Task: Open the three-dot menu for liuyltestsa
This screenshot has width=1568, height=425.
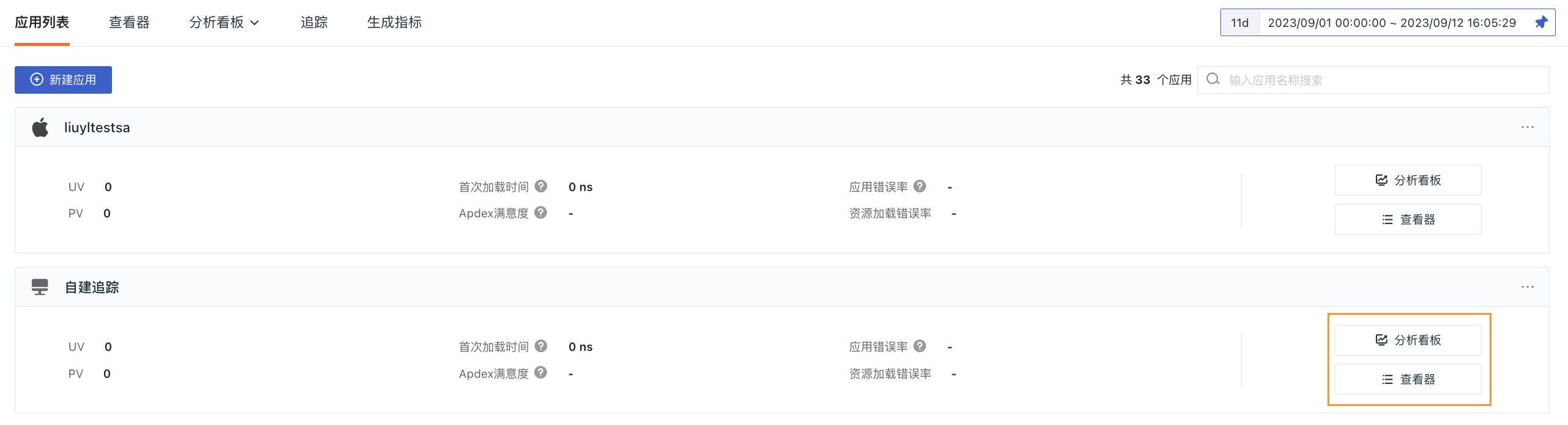Action: point(1528,127)
